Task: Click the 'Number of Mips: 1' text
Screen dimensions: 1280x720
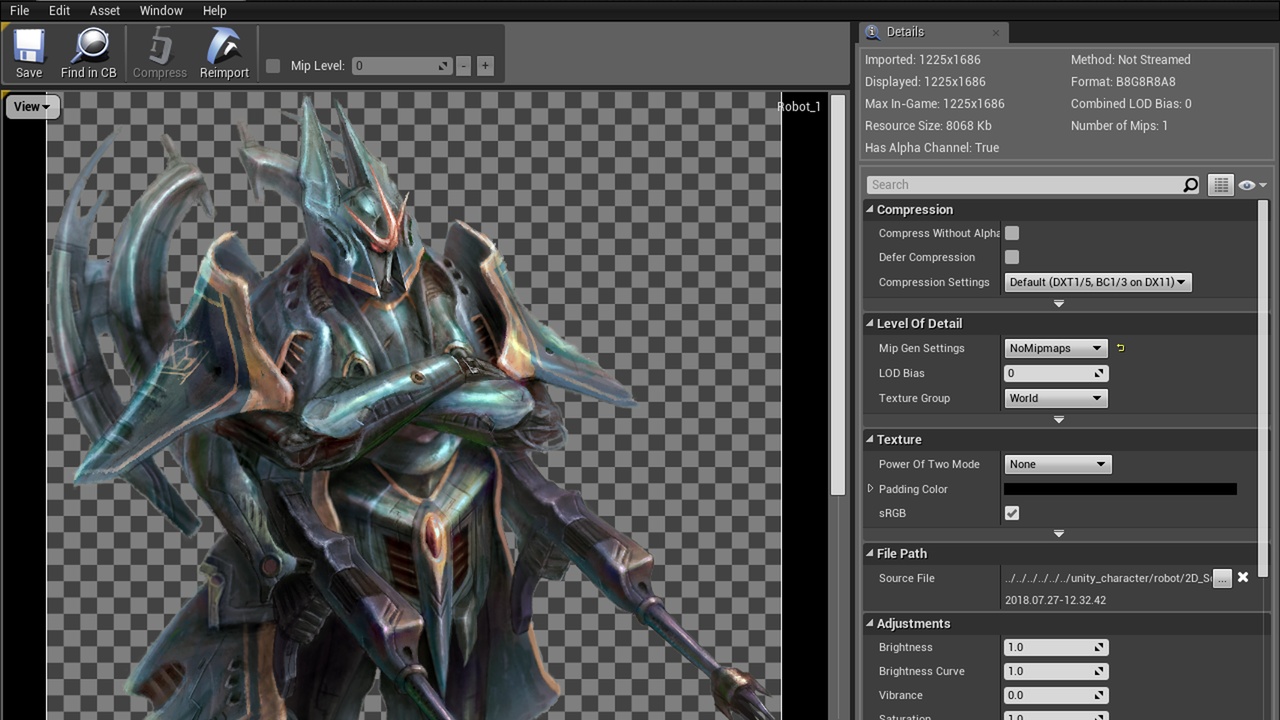Action: pyautogui.click(x=1119, y=126)
